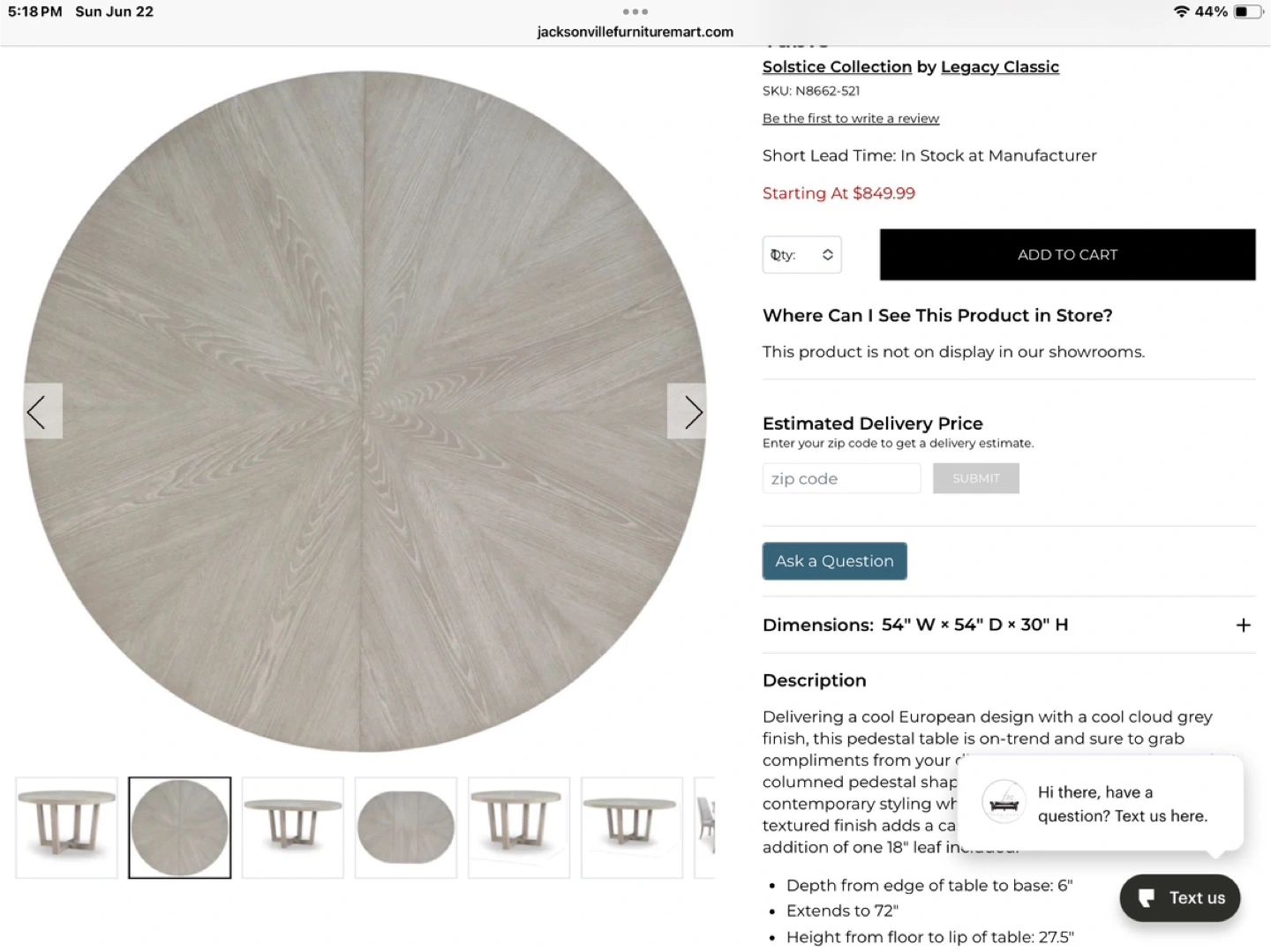Tap the battery status icon
The width and height of the screenshot is (1271, 952).
[x=1248, y=11]
